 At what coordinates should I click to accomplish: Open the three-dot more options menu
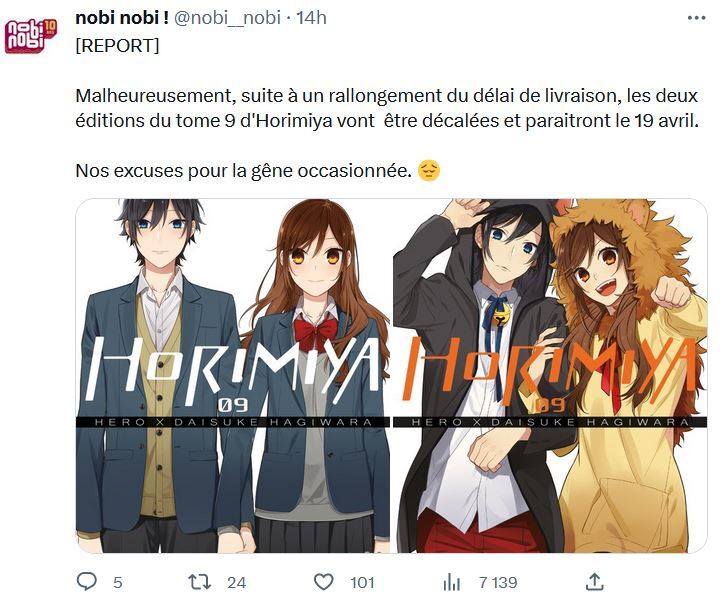(x=696, y=18)
